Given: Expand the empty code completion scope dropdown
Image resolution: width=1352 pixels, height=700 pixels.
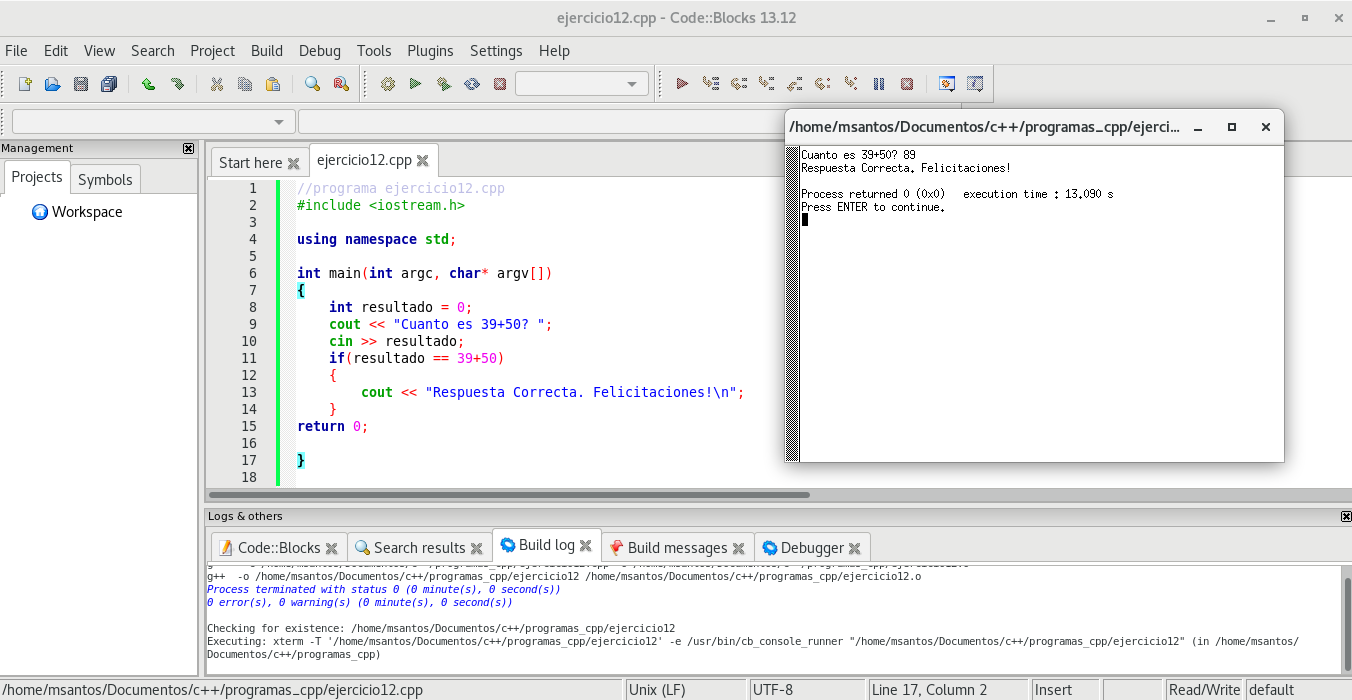Looking at the screenshot, I should point(279,122).
